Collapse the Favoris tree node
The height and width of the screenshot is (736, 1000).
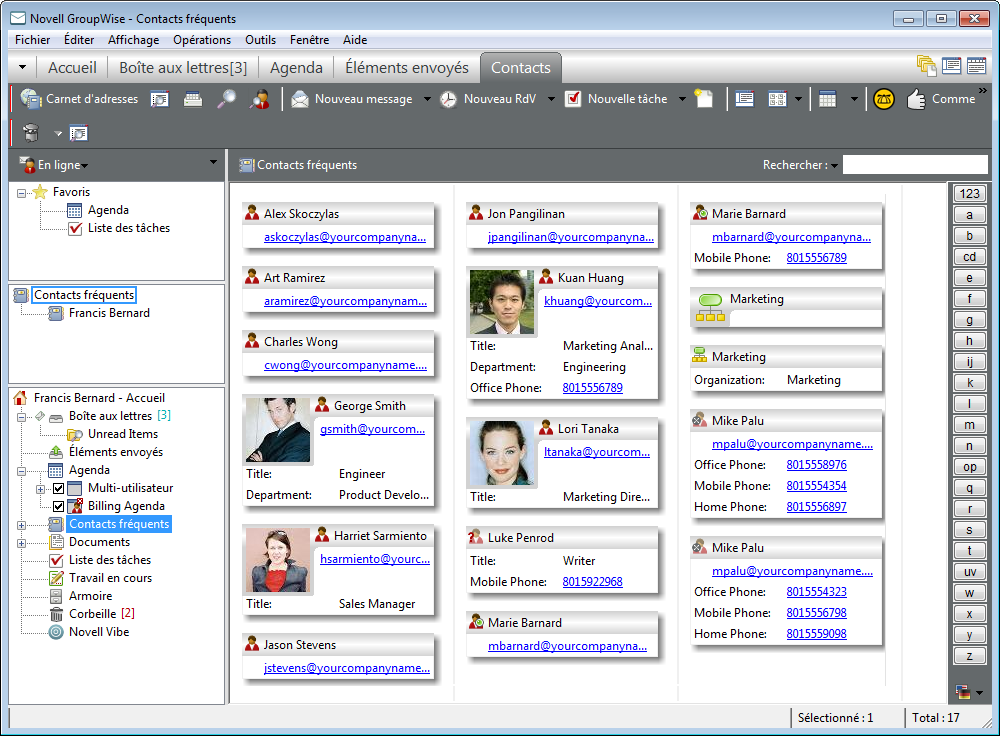tap(23, 192)
